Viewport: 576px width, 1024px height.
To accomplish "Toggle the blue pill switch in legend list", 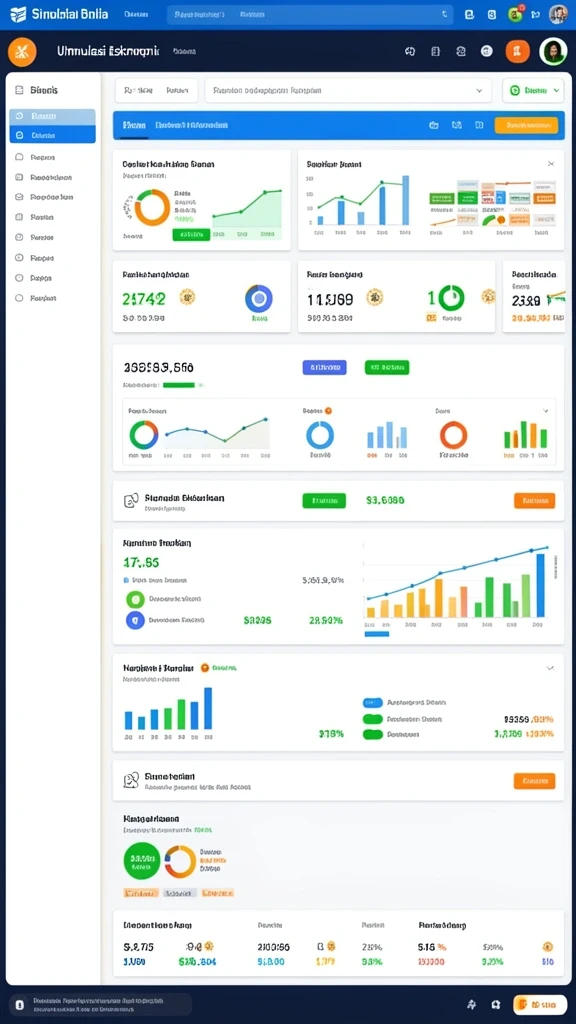I will click(x=372, y=703).
